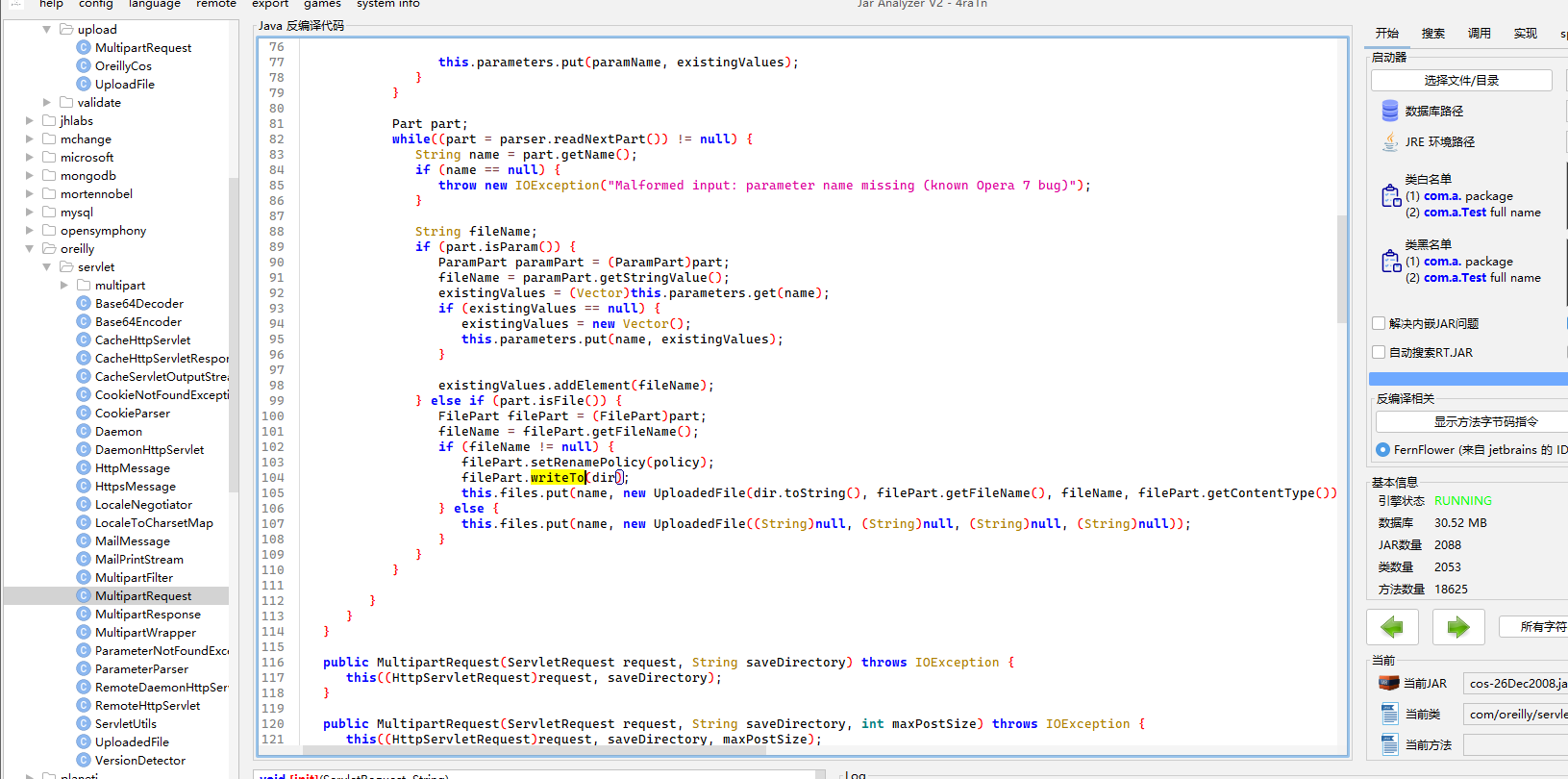The image size is (1568, 779).
Task: Expand the validate folder node
Action: [46, 102]
